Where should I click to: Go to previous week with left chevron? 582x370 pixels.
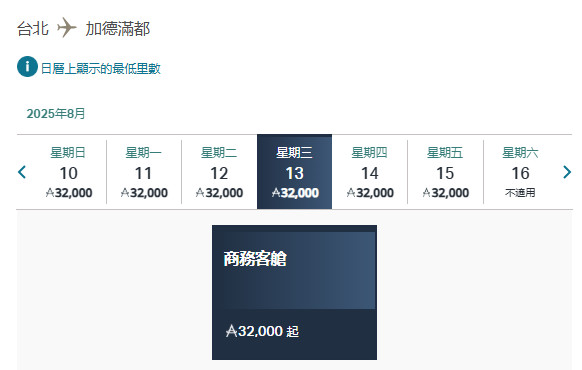[x=22, y=172]
